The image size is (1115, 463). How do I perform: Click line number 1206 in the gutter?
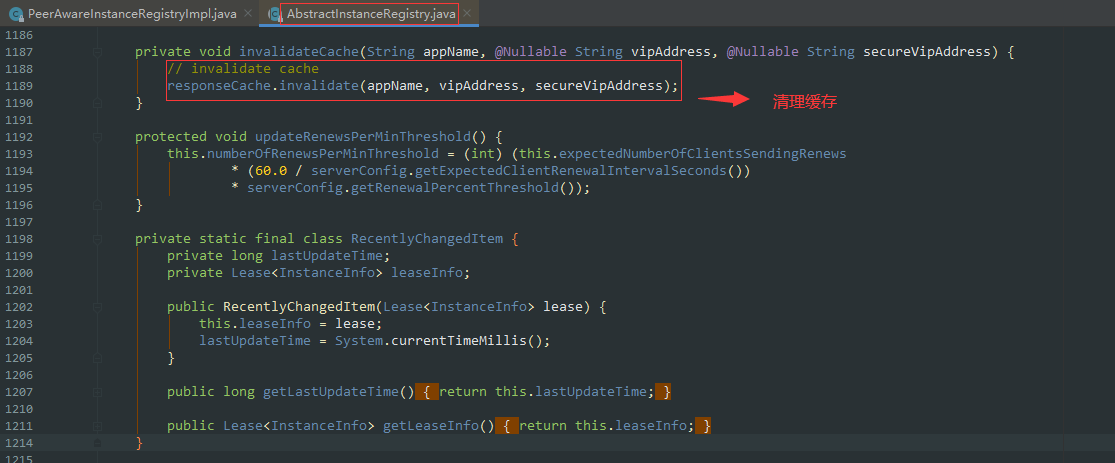coord(18,375)
